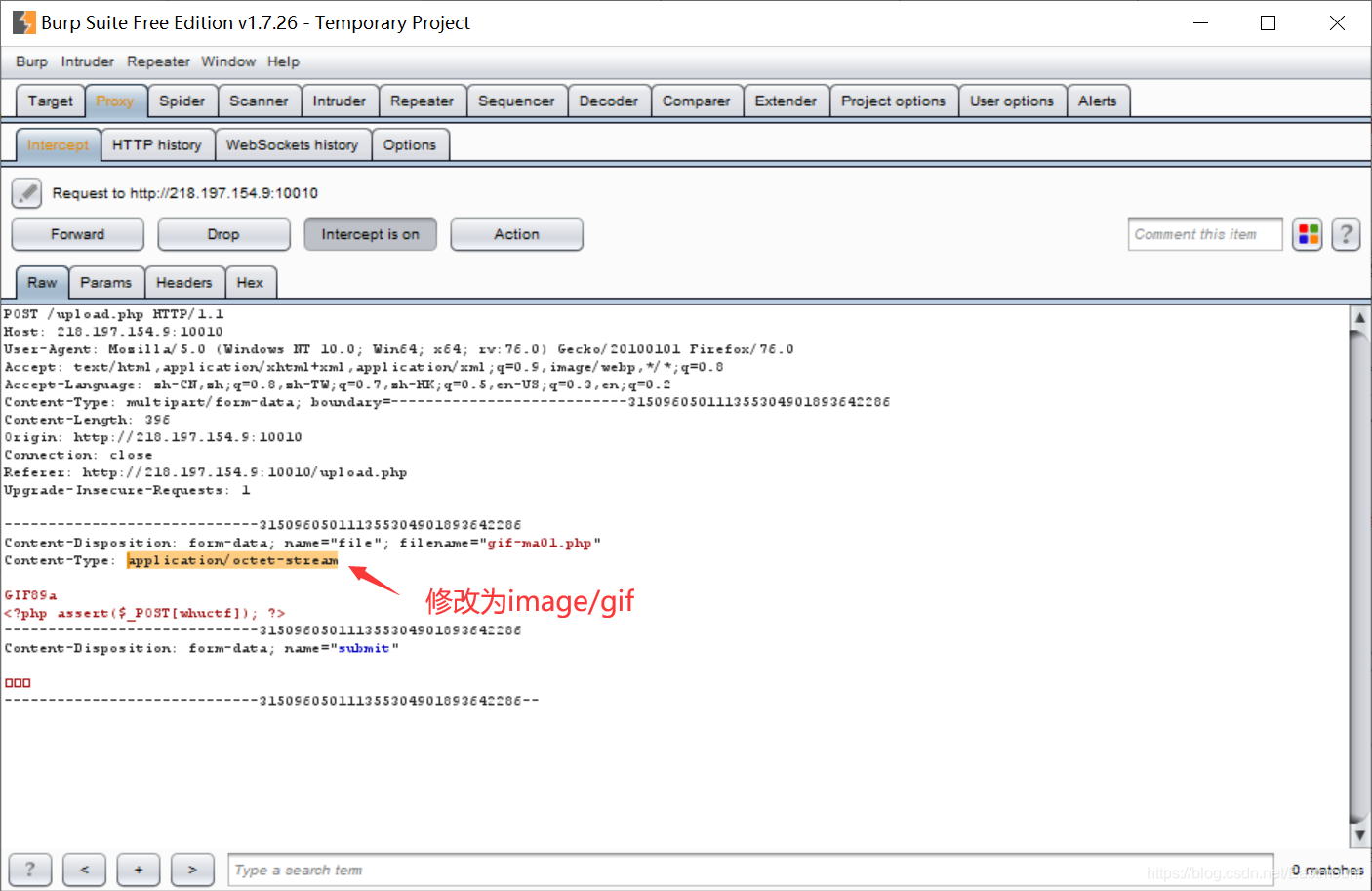Click the Accept-Language header line
1372x891 pixels.
pyautogui.click(x=338, y=385)
